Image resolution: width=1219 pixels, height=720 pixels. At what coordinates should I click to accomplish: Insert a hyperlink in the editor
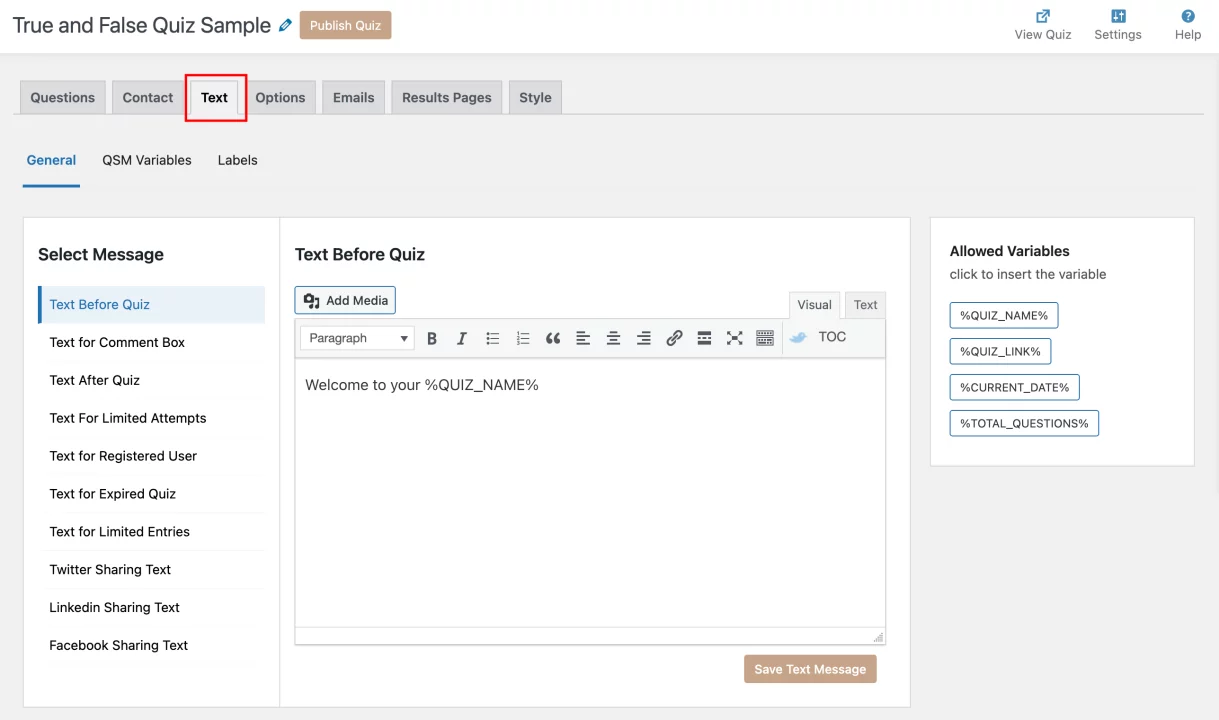pos(673,338)
